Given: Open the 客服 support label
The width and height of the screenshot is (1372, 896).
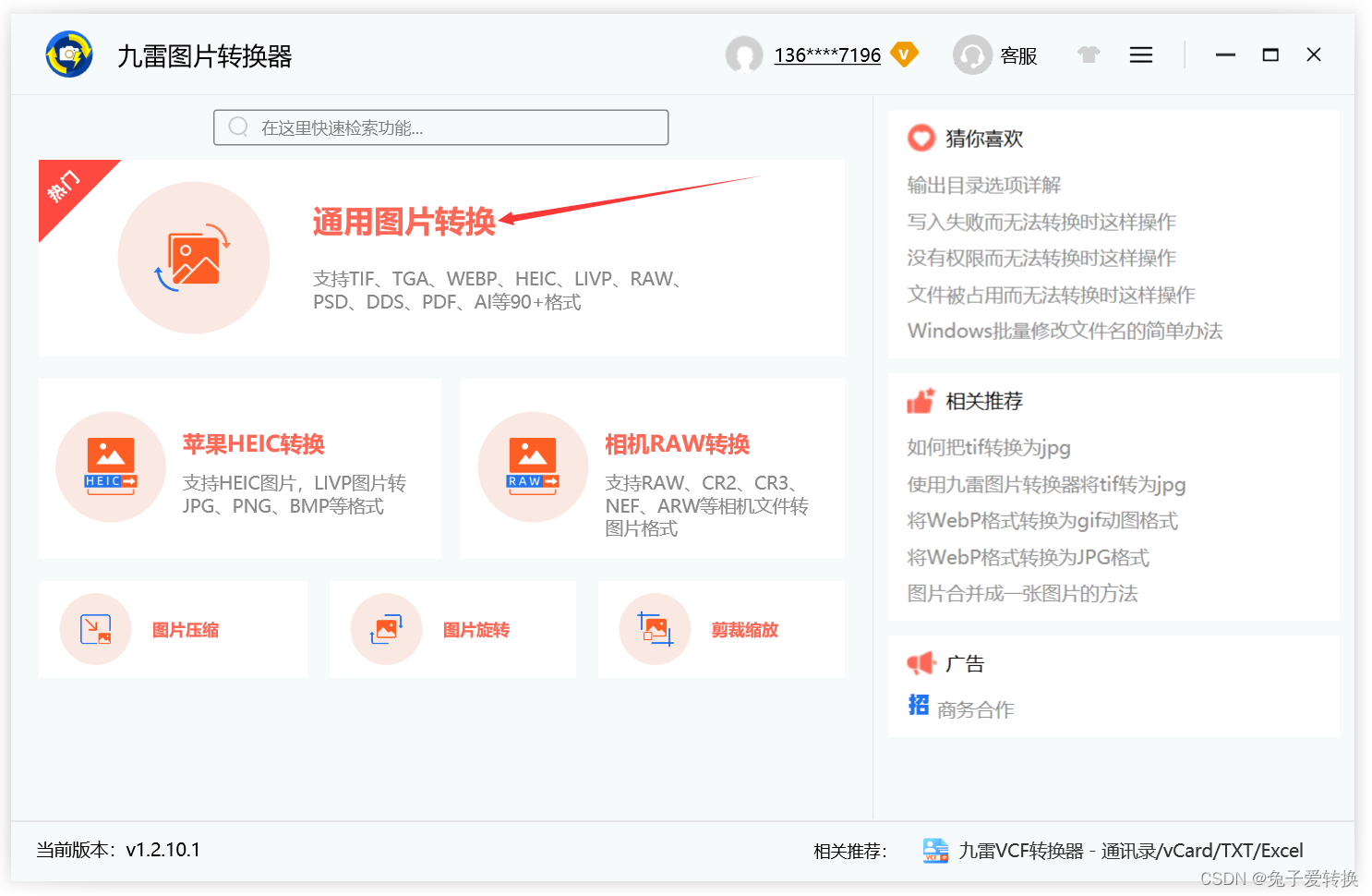Looking at the screenshot, I should pyautogui.click(x=1018, y=56).
